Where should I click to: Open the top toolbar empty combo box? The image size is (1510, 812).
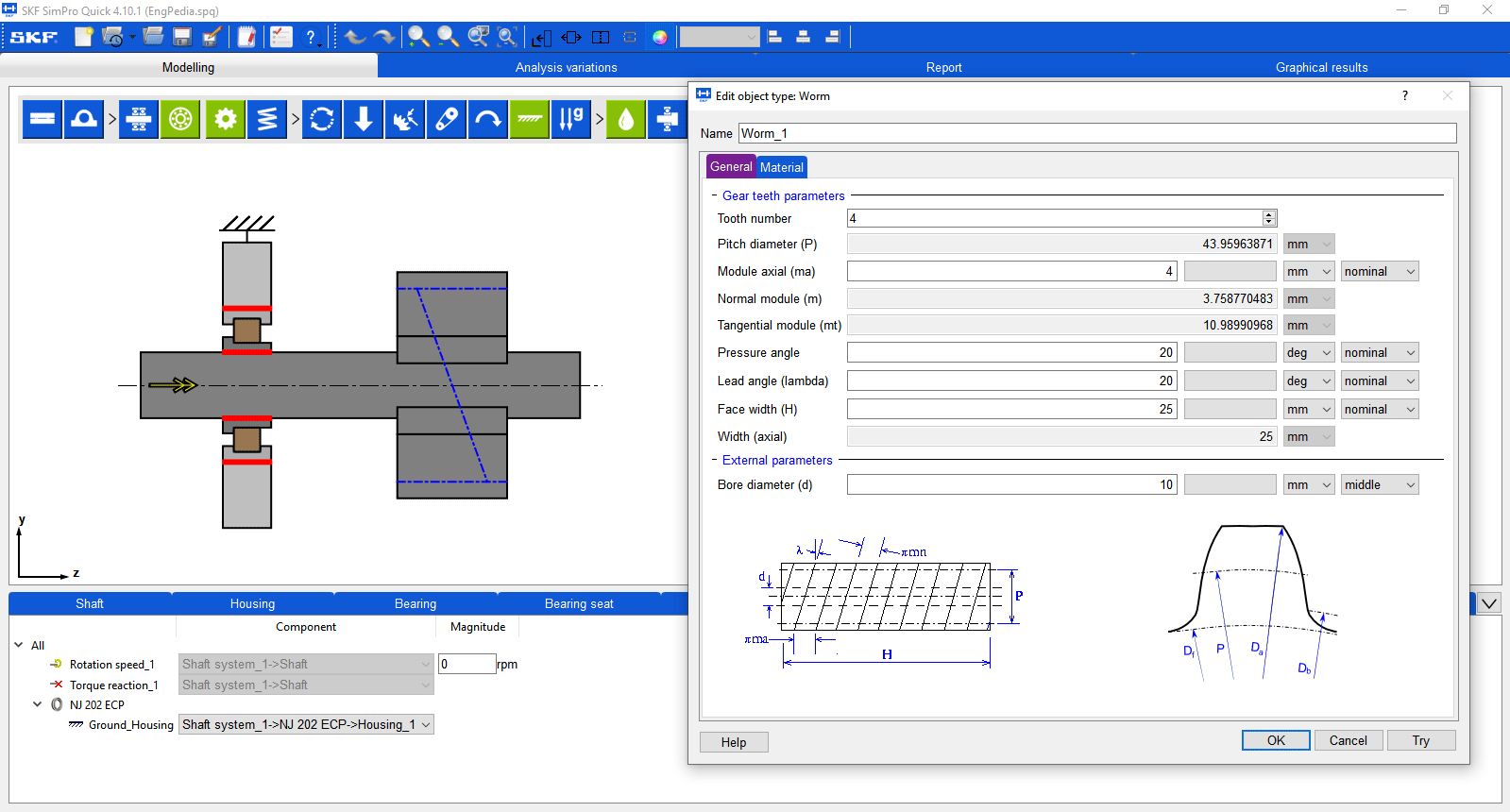click(720, 37)
